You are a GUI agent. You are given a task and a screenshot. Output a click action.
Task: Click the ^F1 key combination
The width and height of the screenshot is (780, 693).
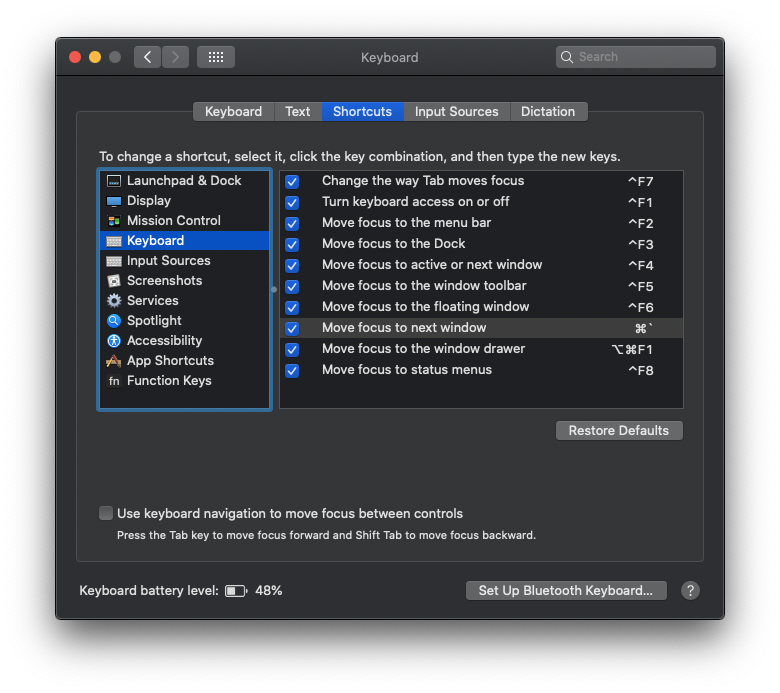click(641, 202)
